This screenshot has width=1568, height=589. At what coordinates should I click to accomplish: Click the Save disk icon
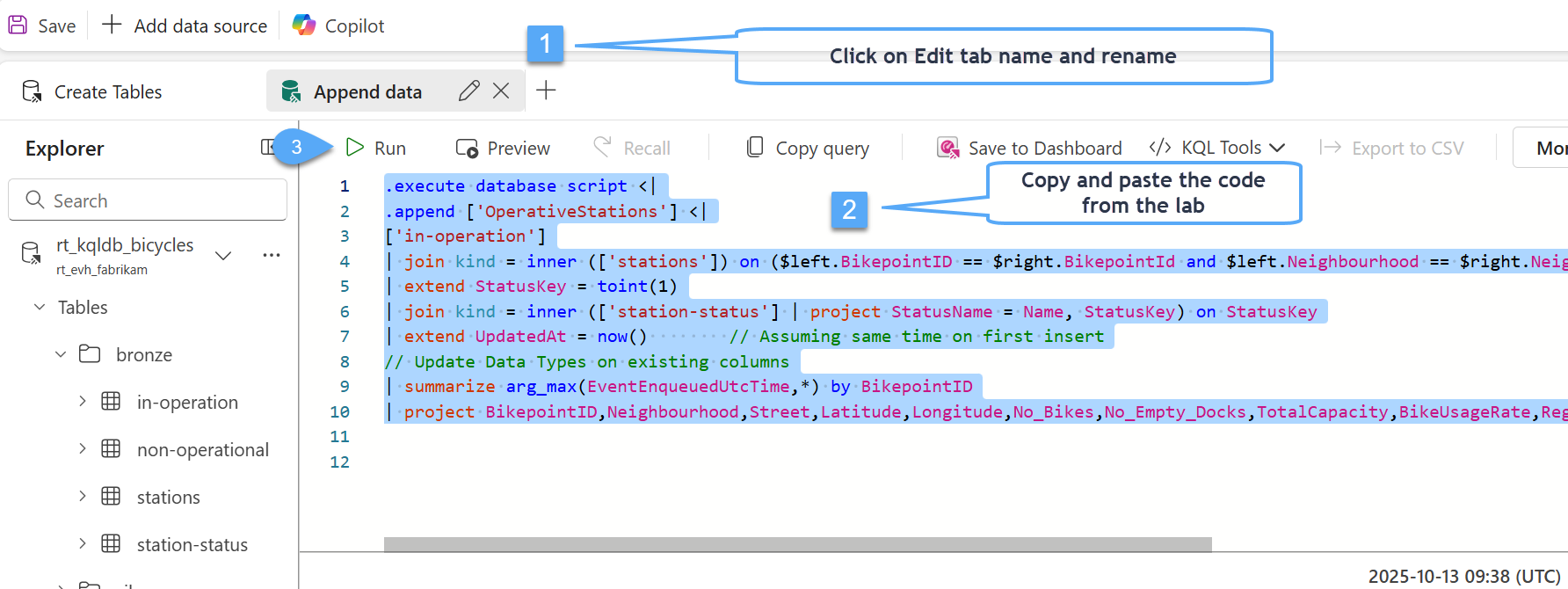pyautogui.click(x=18, y=25)
